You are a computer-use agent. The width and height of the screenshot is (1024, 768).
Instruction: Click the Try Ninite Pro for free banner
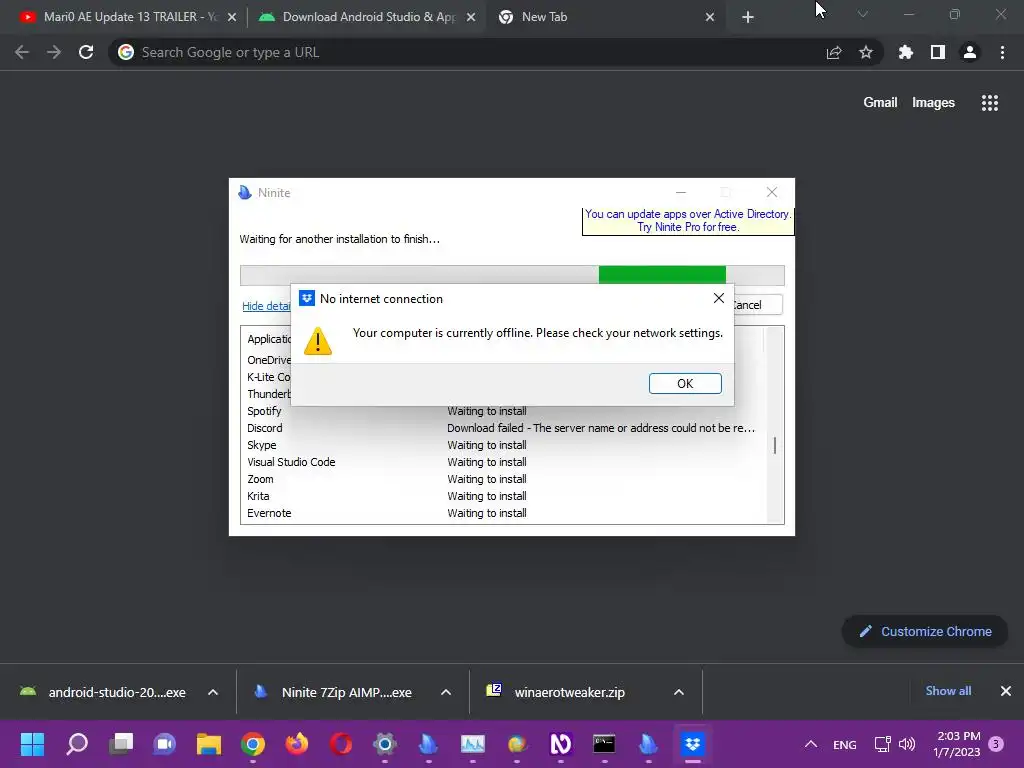point(688,221)
